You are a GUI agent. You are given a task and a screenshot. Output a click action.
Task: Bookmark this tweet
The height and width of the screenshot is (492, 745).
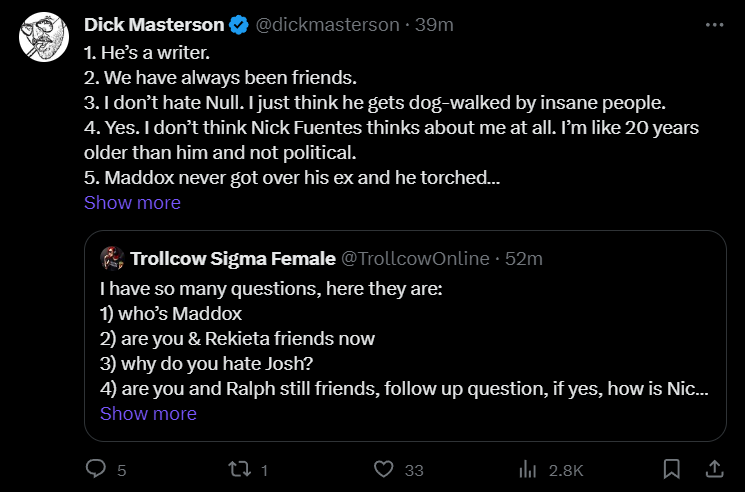(672, 468)
